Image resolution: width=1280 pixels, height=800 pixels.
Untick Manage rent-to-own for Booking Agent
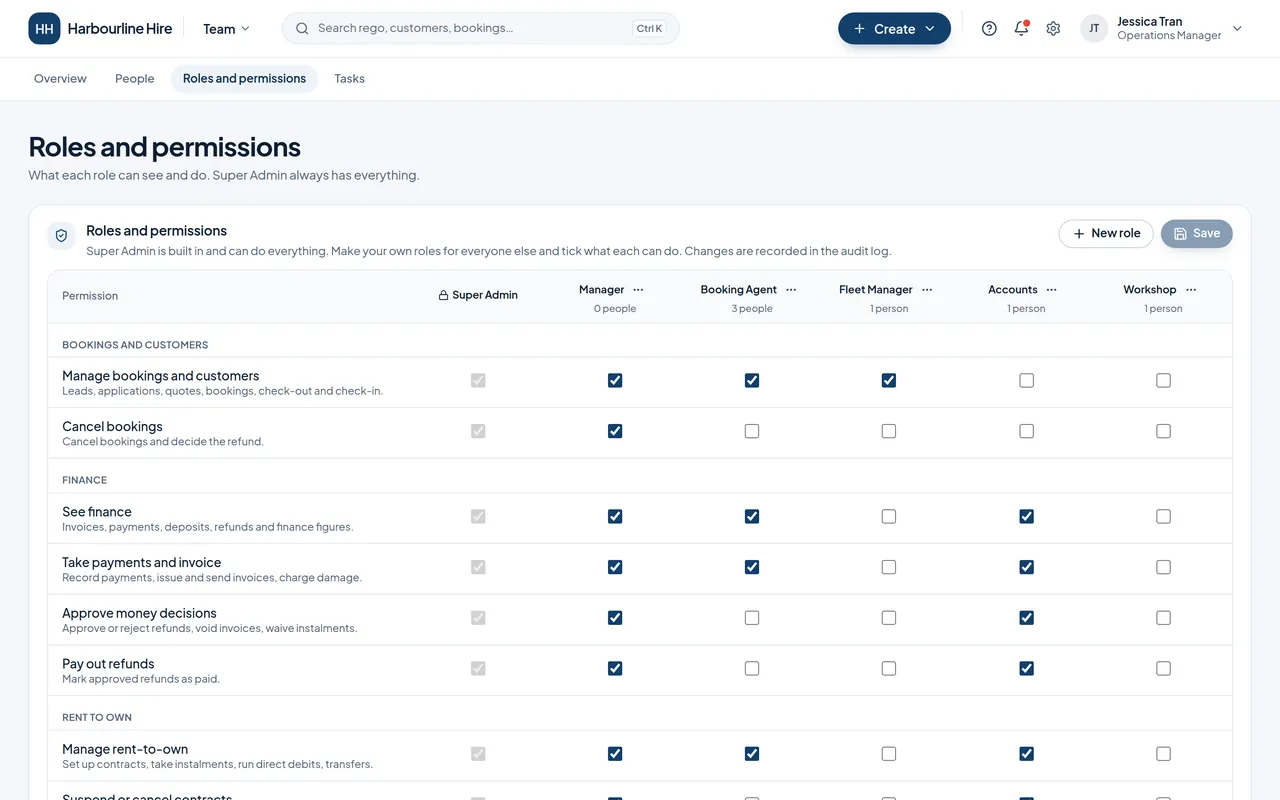(x=752, y=754)
